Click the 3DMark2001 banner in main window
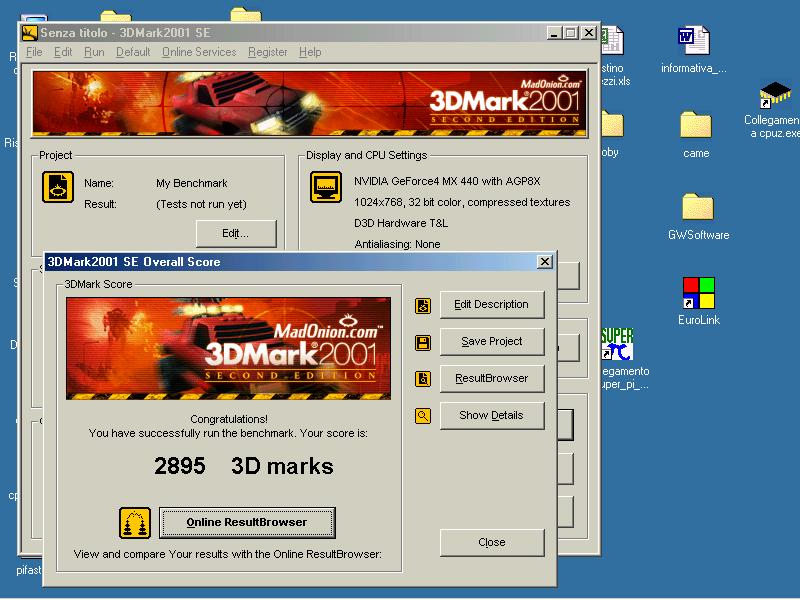Screen dimensions: 800x600 (x=310, y=104)
